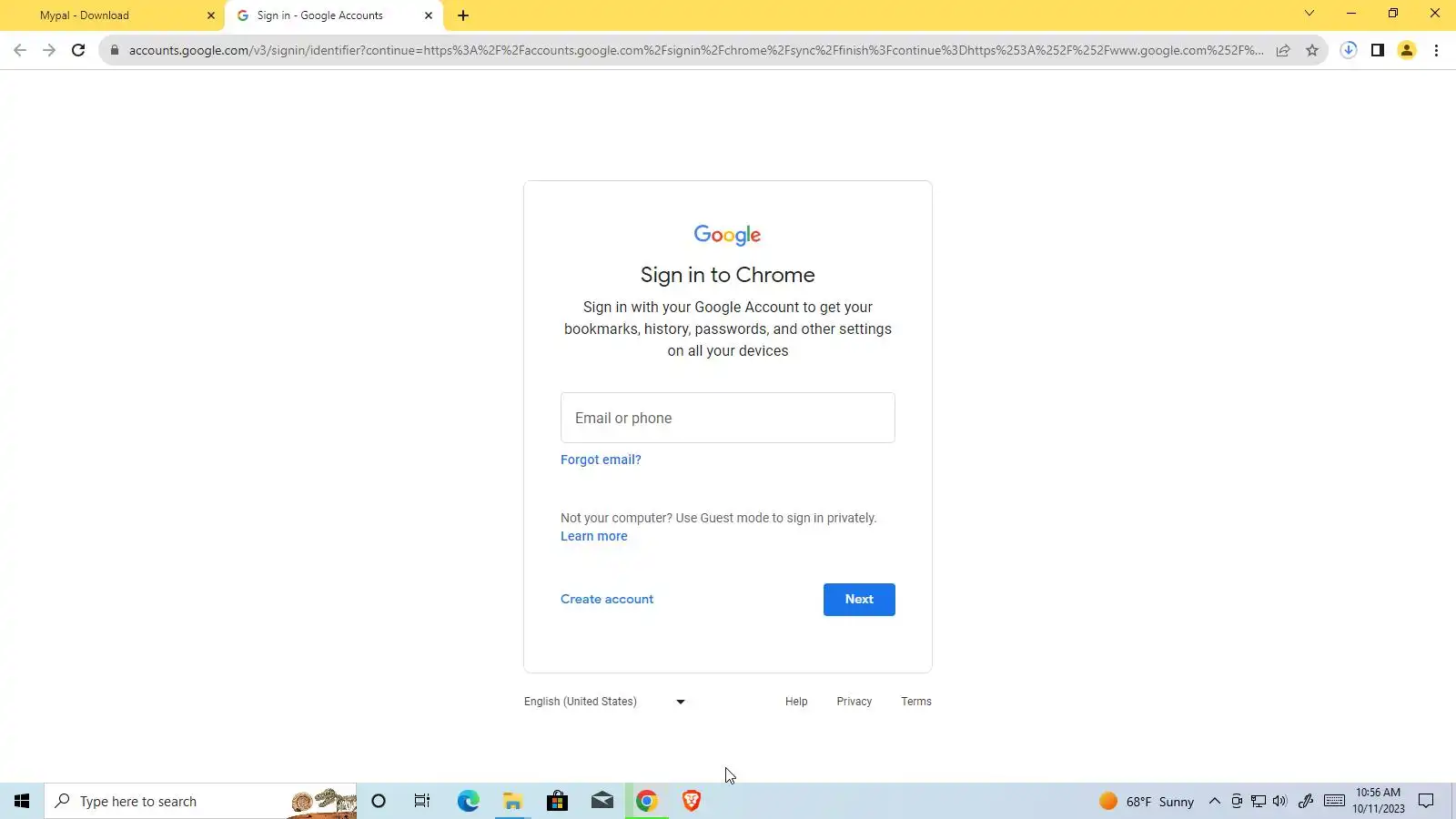The width and height of the screenshot is (1456, 819).
Task: Open the Learn more link
Action: 594,536
